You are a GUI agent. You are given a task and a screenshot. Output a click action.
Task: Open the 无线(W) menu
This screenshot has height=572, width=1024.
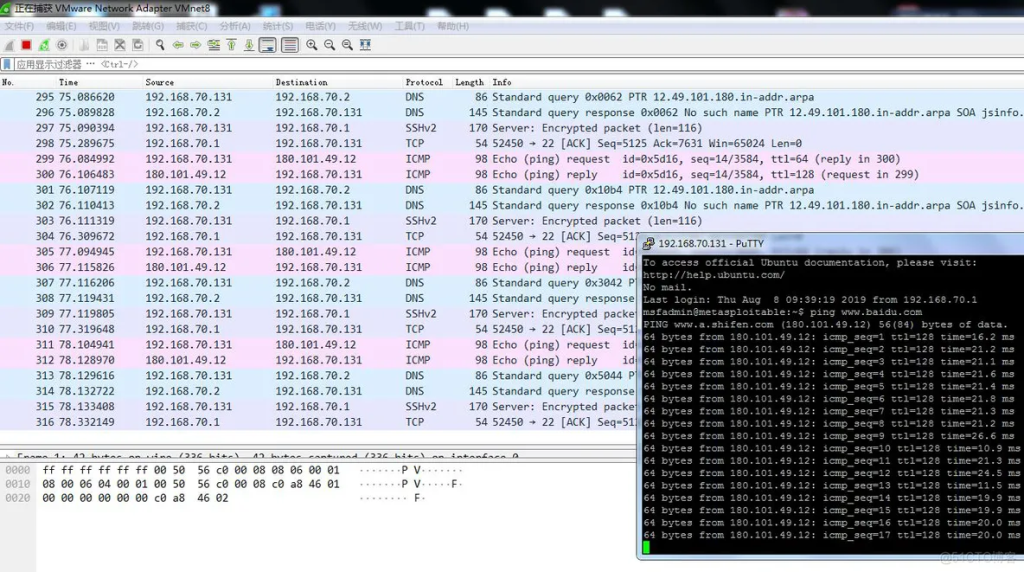(x=364, y=26)
